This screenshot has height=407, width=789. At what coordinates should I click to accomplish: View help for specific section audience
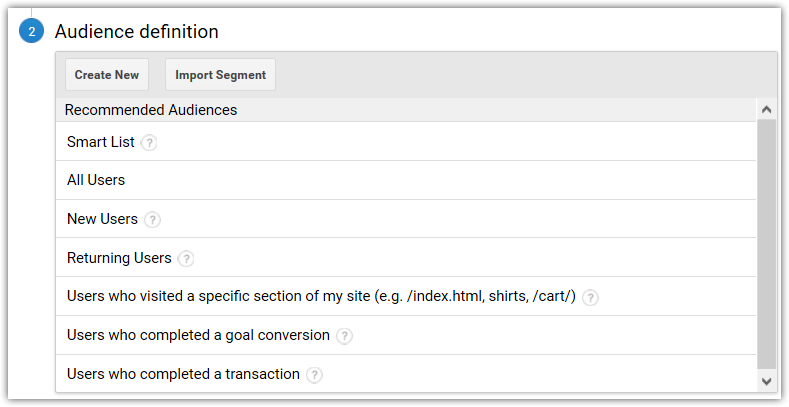point(590,297)
